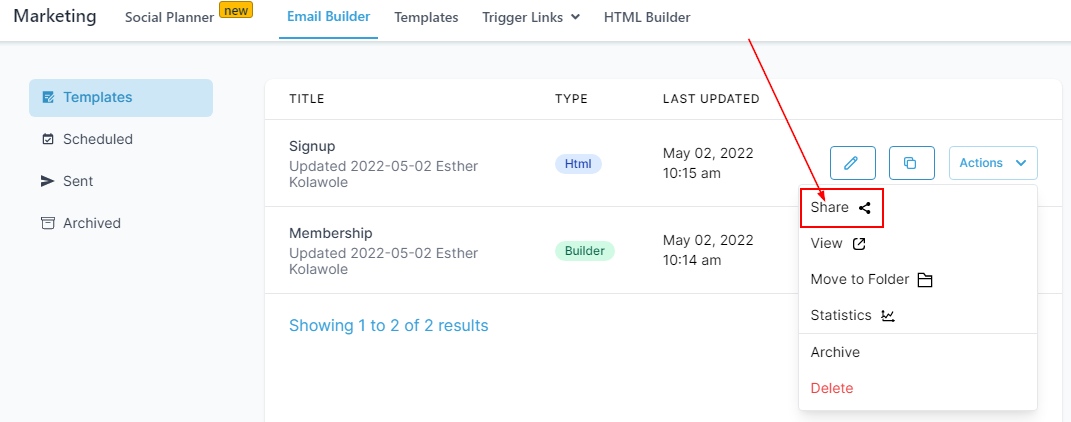Screen dimensions: 1071x422
Task: Collapse the Actions dropdown button
Action: pos(993,162)
